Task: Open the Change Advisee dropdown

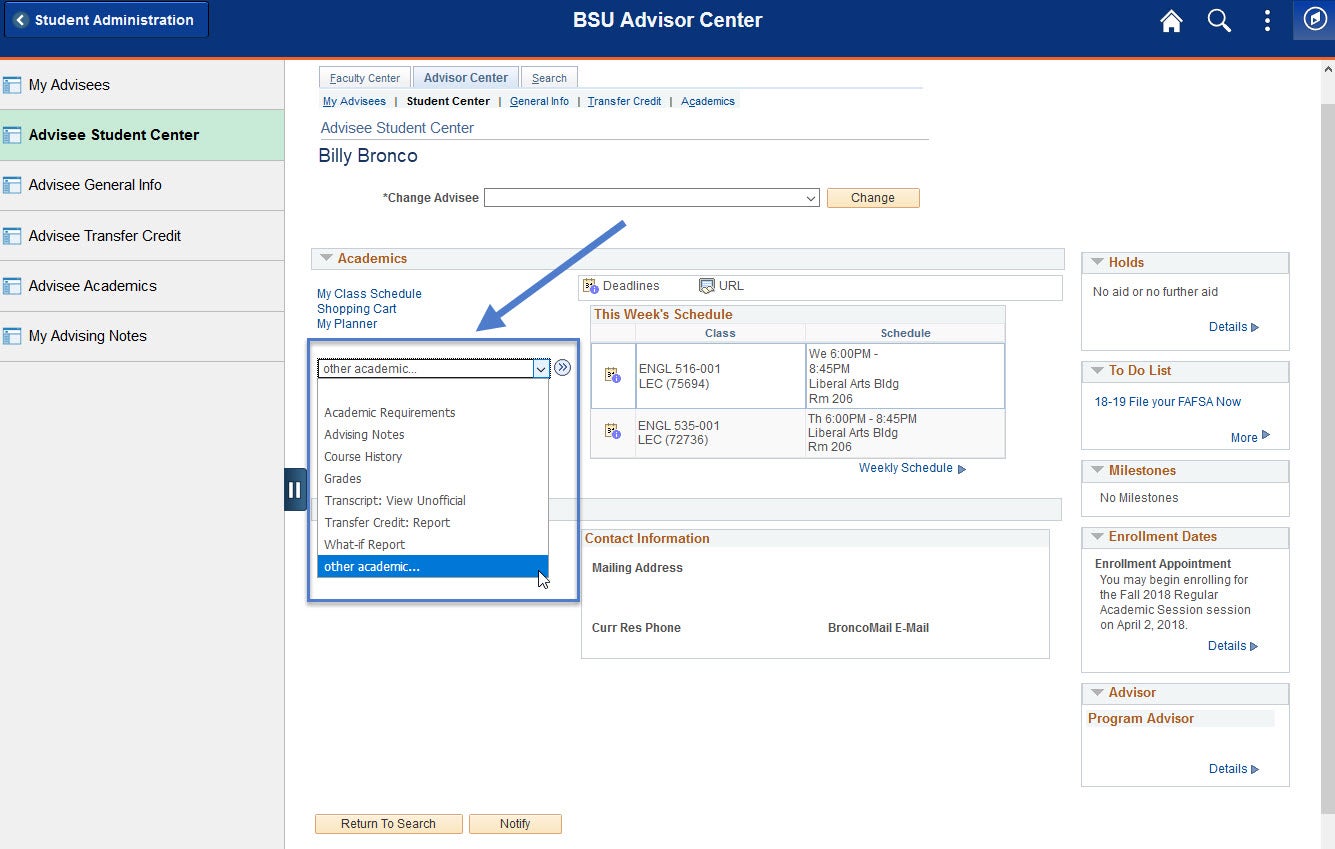Action: [x=652, y=198]
